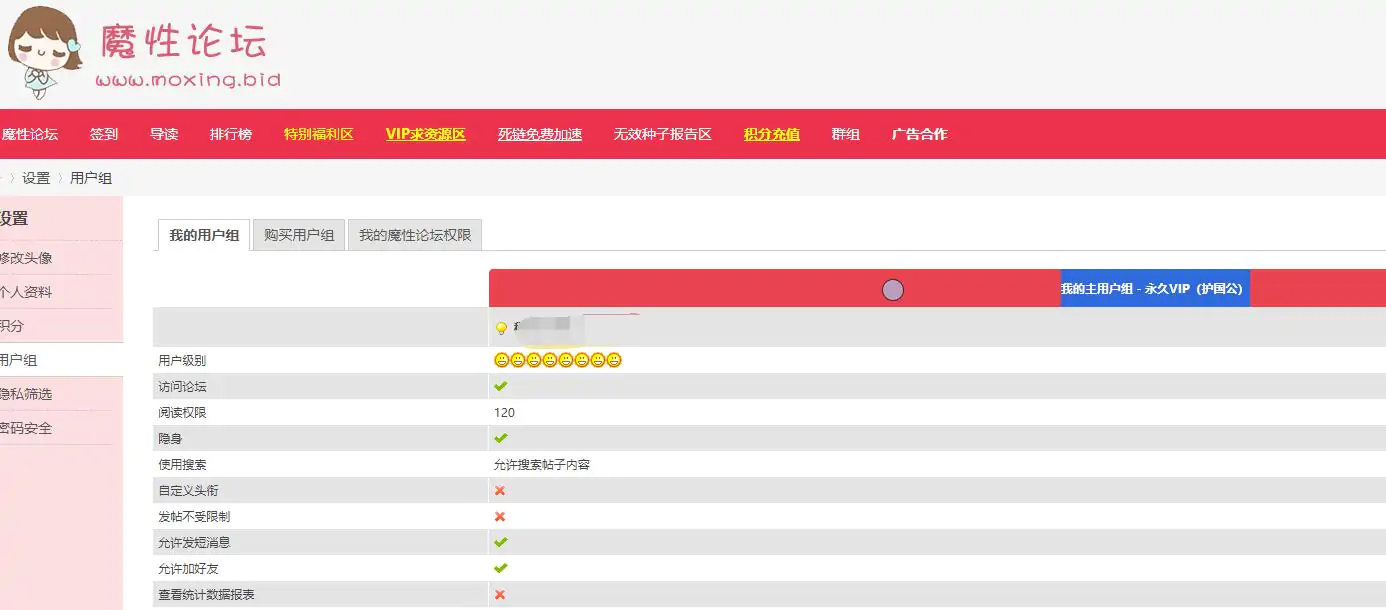Click the 阅读权限 row label
Viewport: 1386px width, 610px height.
182,412
